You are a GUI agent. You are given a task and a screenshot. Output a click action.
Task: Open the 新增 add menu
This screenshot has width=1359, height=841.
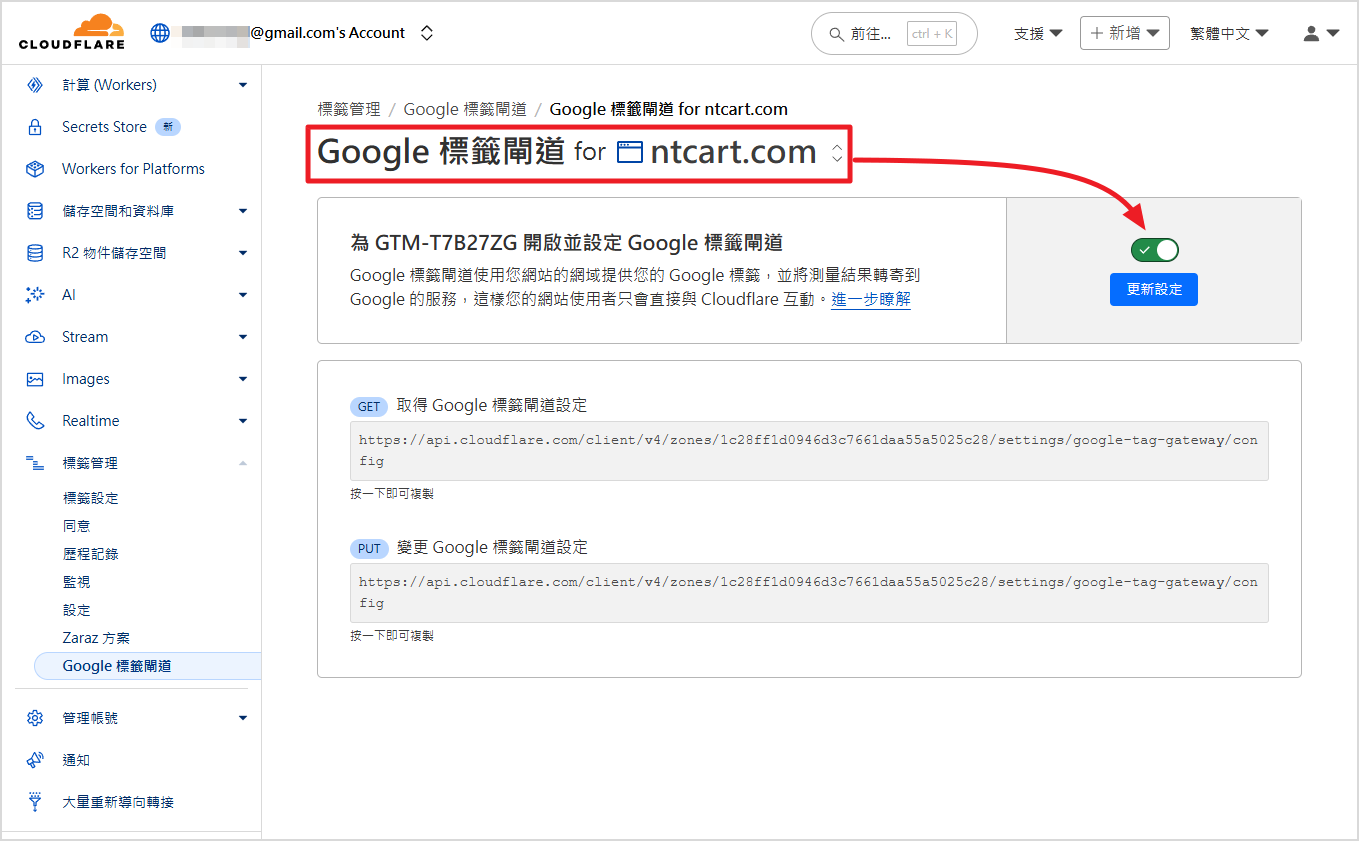(1125, 33)
